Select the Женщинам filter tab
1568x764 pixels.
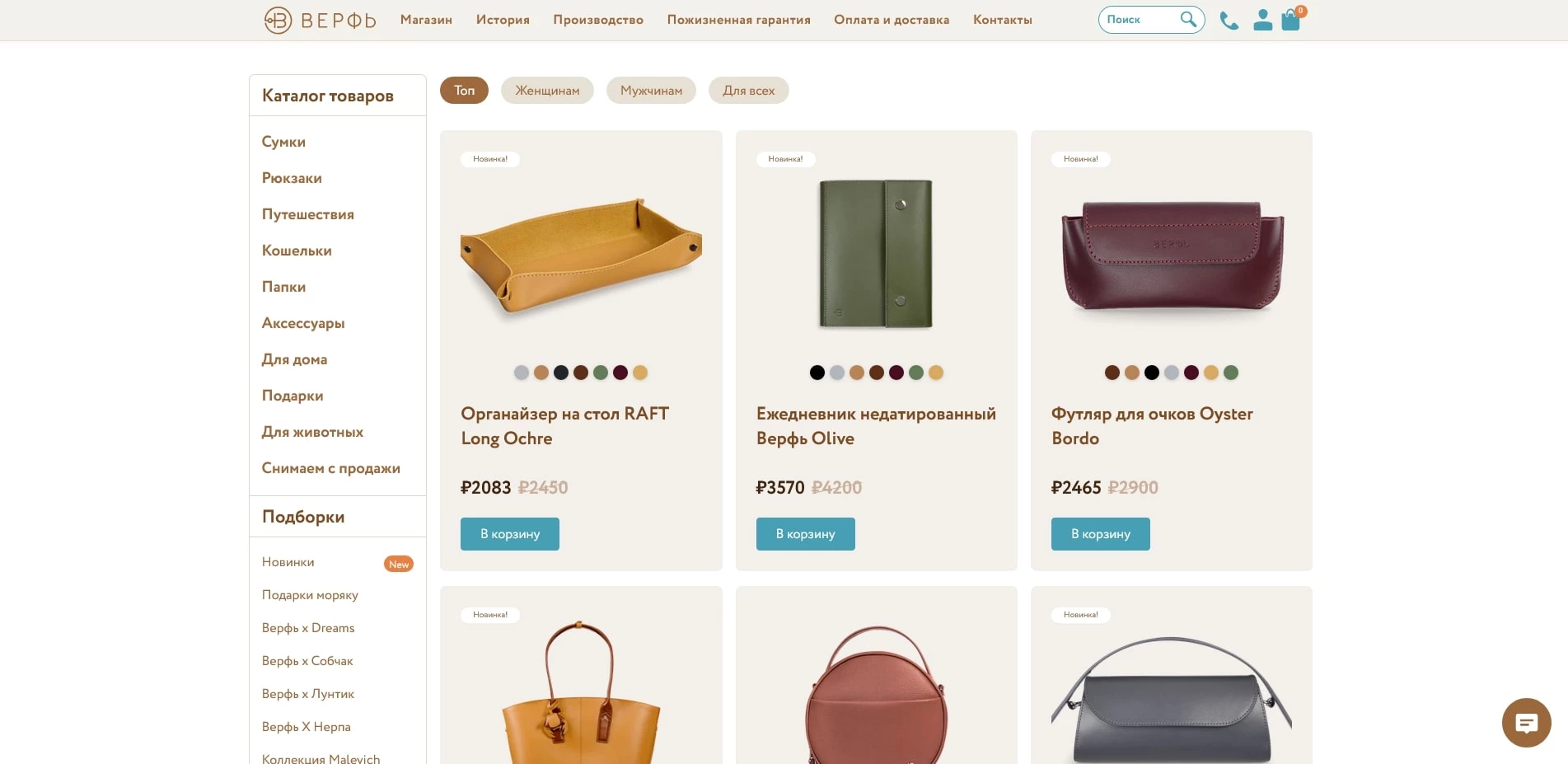[547, 91]
